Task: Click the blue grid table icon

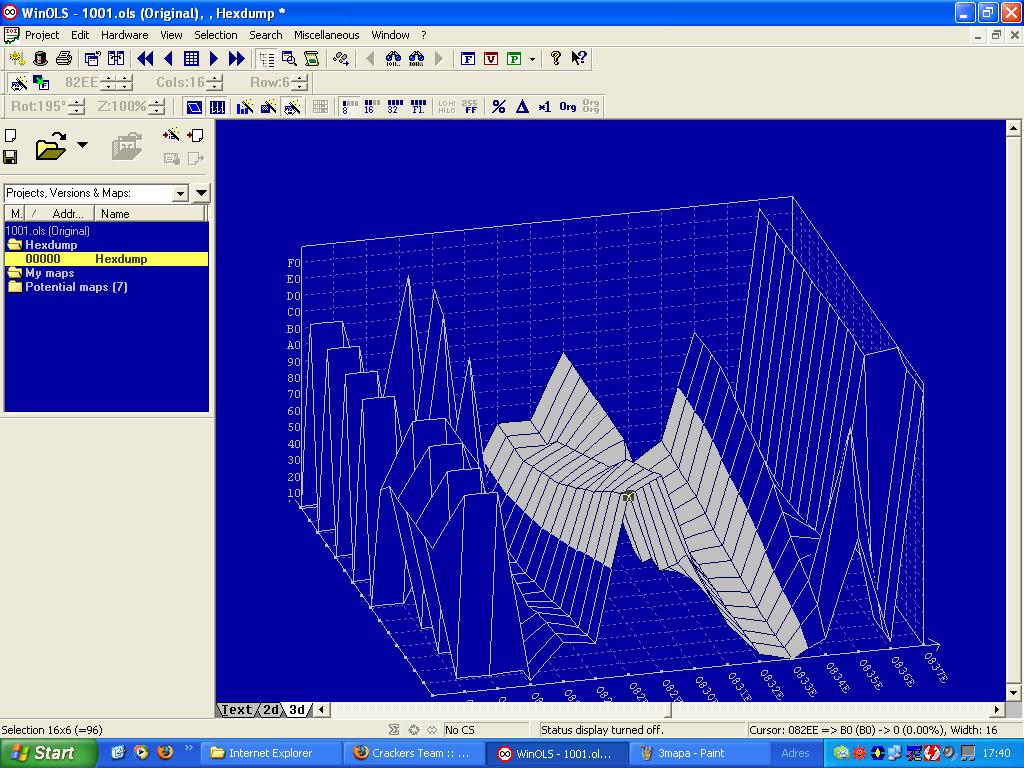Action: (191, 59)
